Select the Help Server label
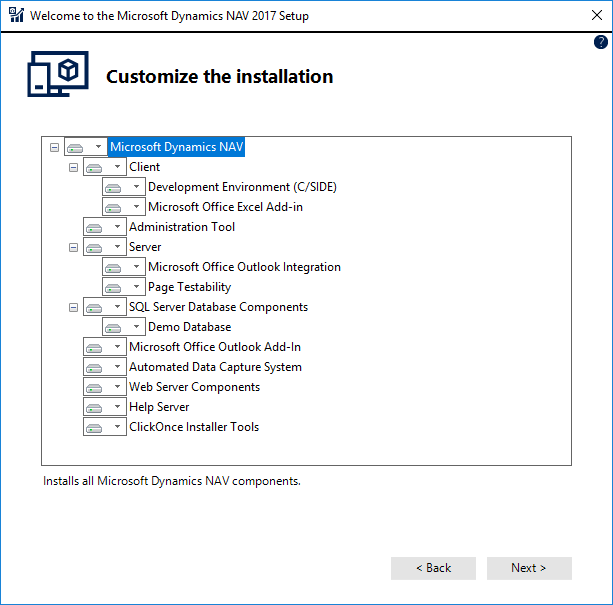 (159, 407)
